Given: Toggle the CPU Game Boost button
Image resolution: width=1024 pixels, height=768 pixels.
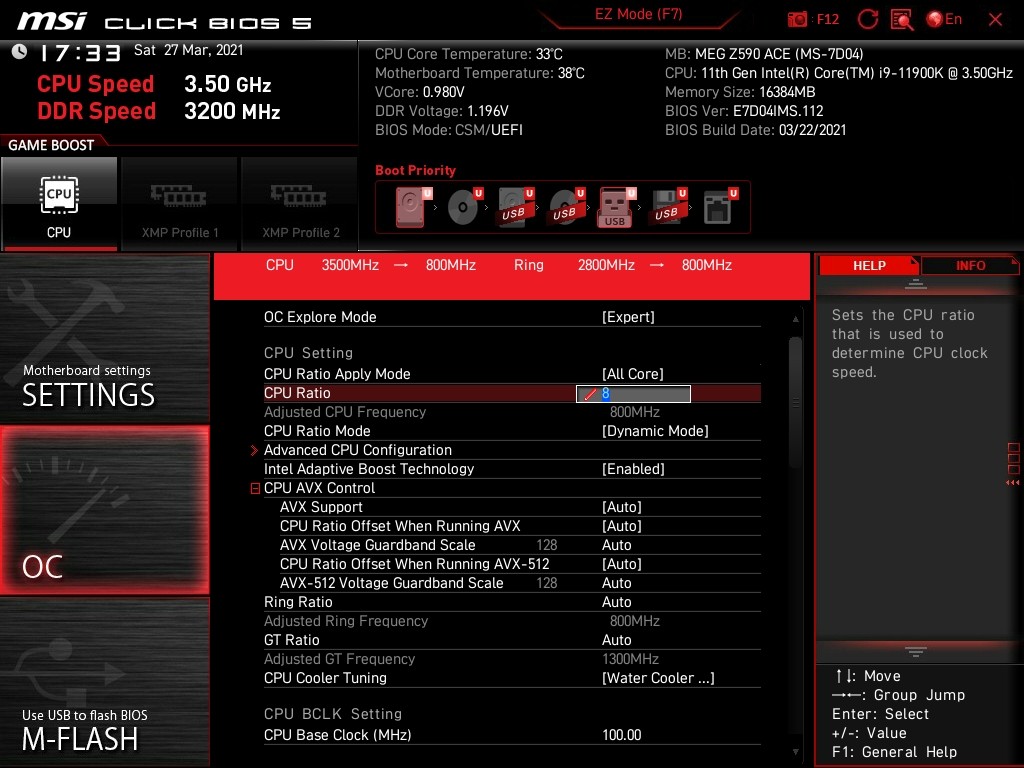Looking at the screenshot, I should point(59,203).
